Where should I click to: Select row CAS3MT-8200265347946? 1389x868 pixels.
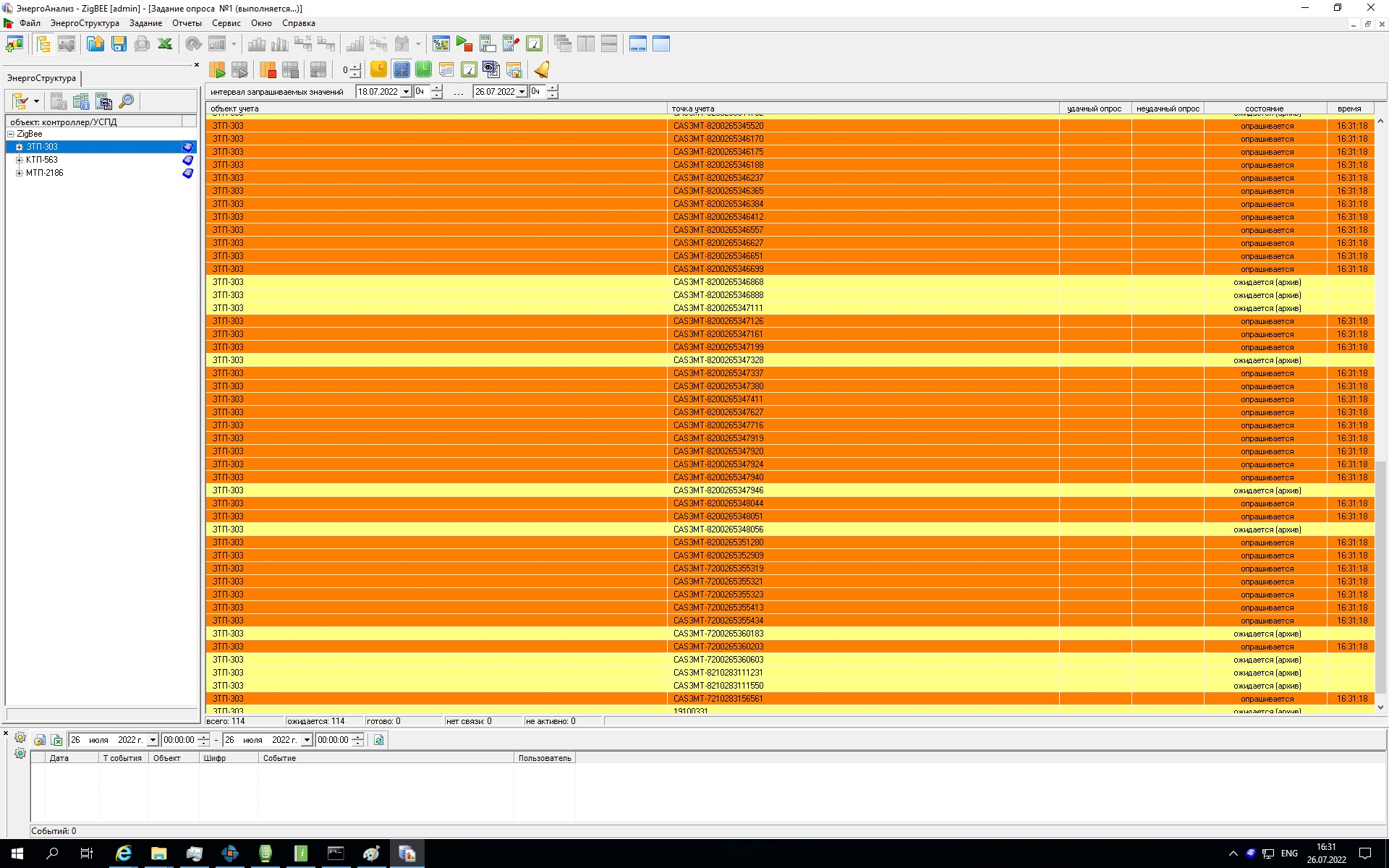(790, 490)
